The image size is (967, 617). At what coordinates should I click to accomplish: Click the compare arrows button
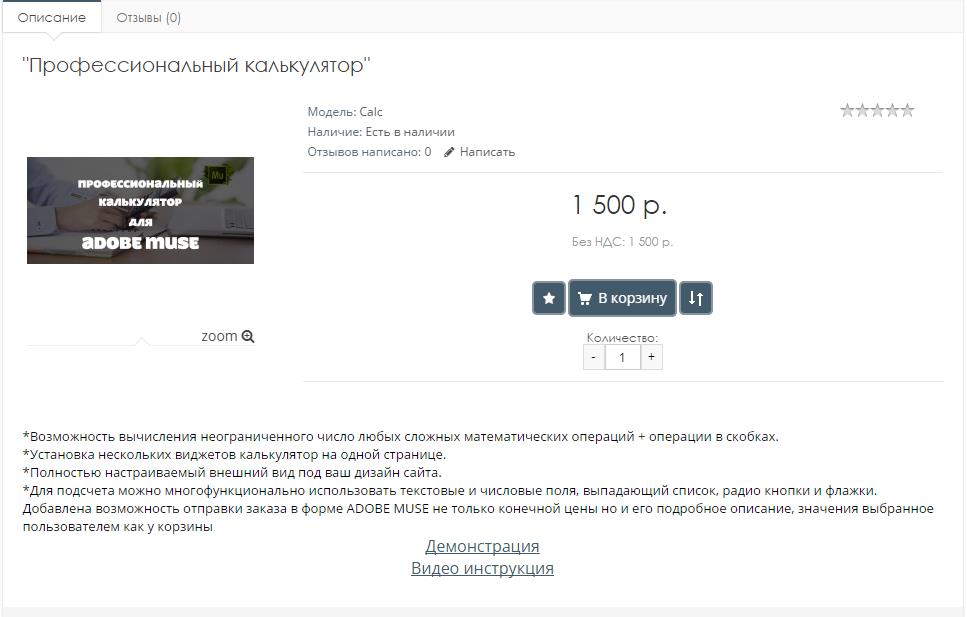(696, 298)
